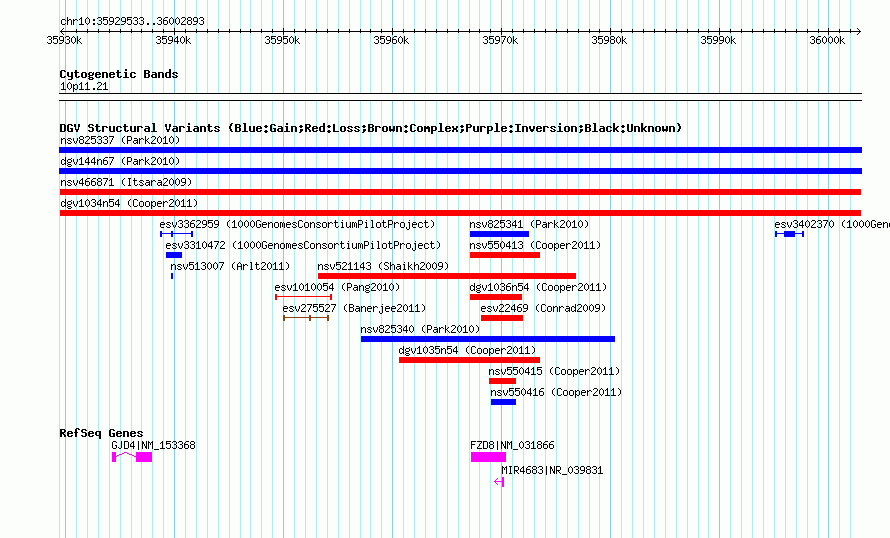Click the nsv550415 (Cooper2011) red bar
Screen dimensions: 890x538
[x=502, y=381]
